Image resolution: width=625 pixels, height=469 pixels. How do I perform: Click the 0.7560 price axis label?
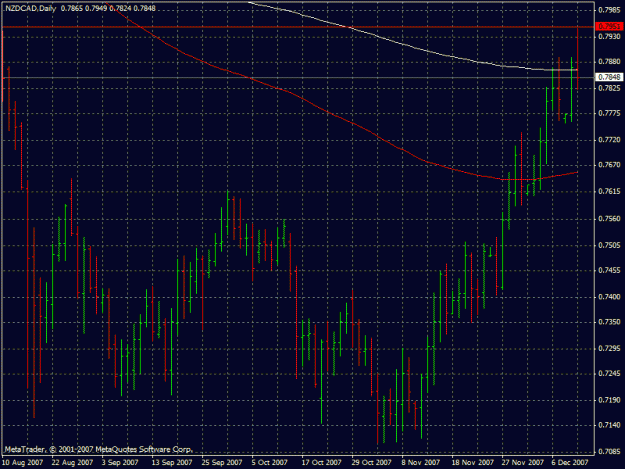point(609,219)
